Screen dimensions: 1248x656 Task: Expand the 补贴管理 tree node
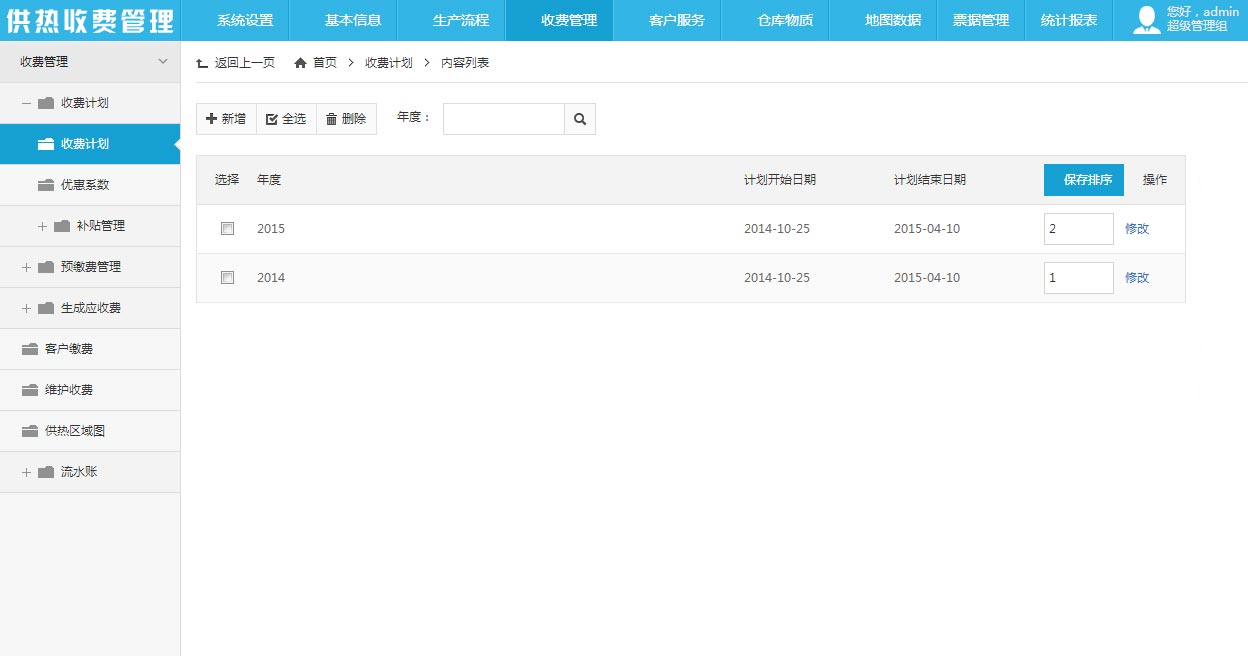pyautogui.click(x=42, y=226)
